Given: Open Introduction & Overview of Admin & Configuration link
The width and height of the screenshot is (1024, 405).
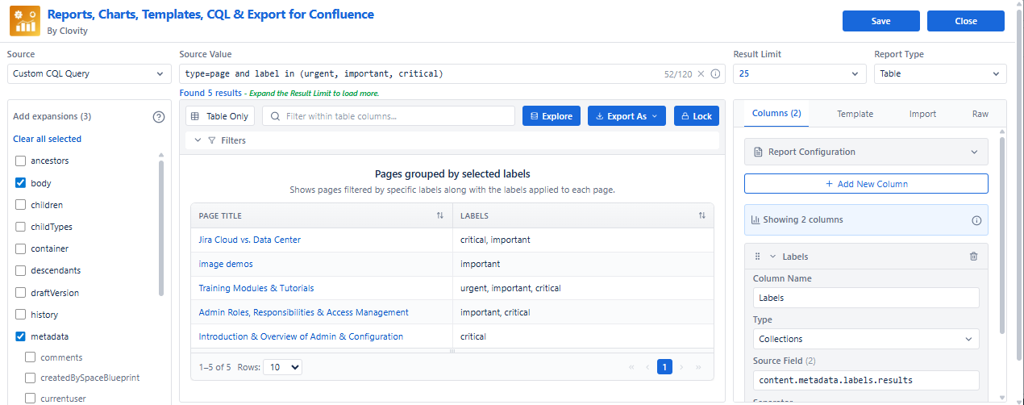Looking at the screenshot, I should pyautogui.click(x=301, y=336).
